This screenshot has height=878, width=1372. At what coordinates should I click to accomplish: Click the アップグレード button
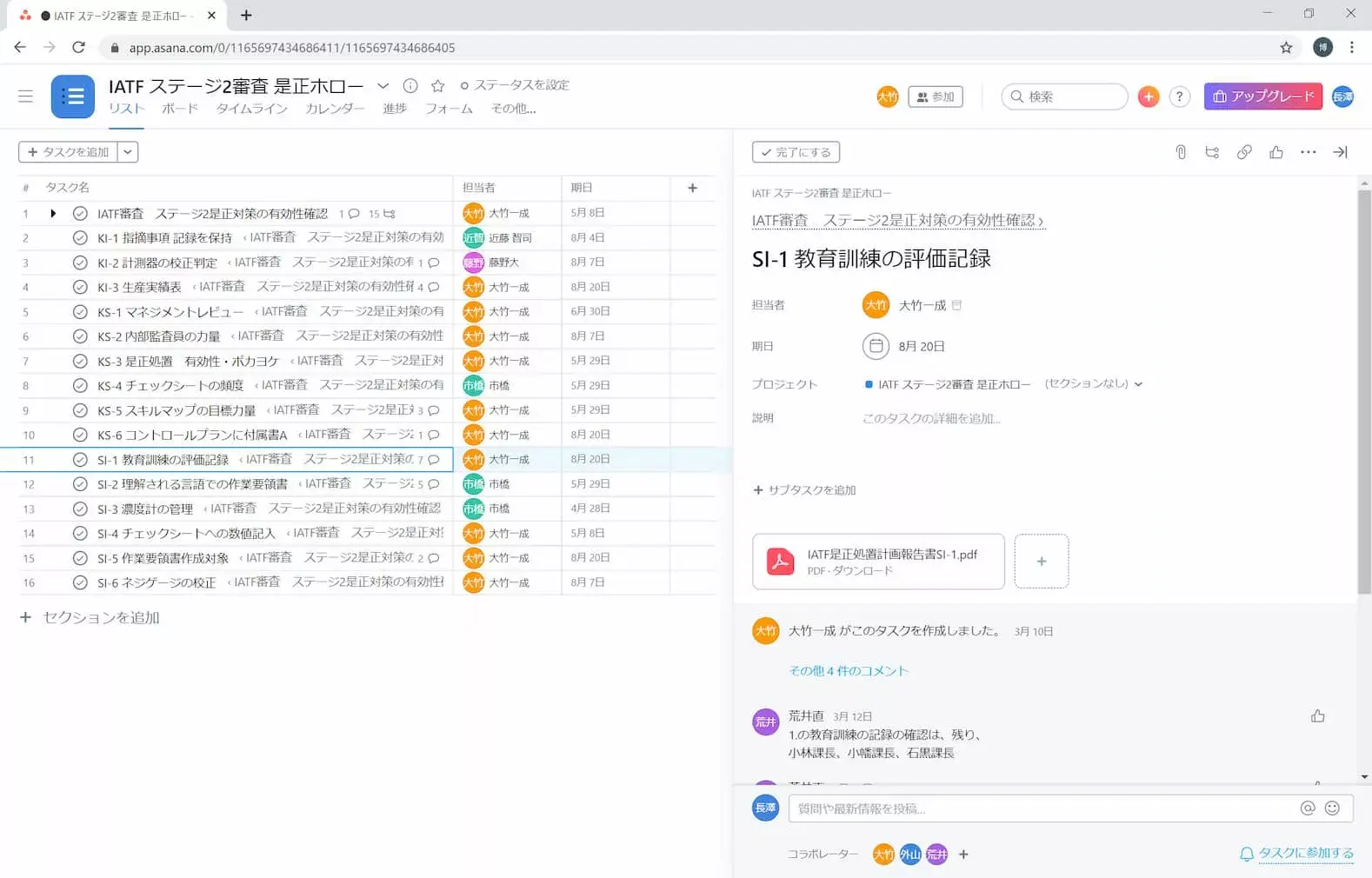pos(1263,96)
